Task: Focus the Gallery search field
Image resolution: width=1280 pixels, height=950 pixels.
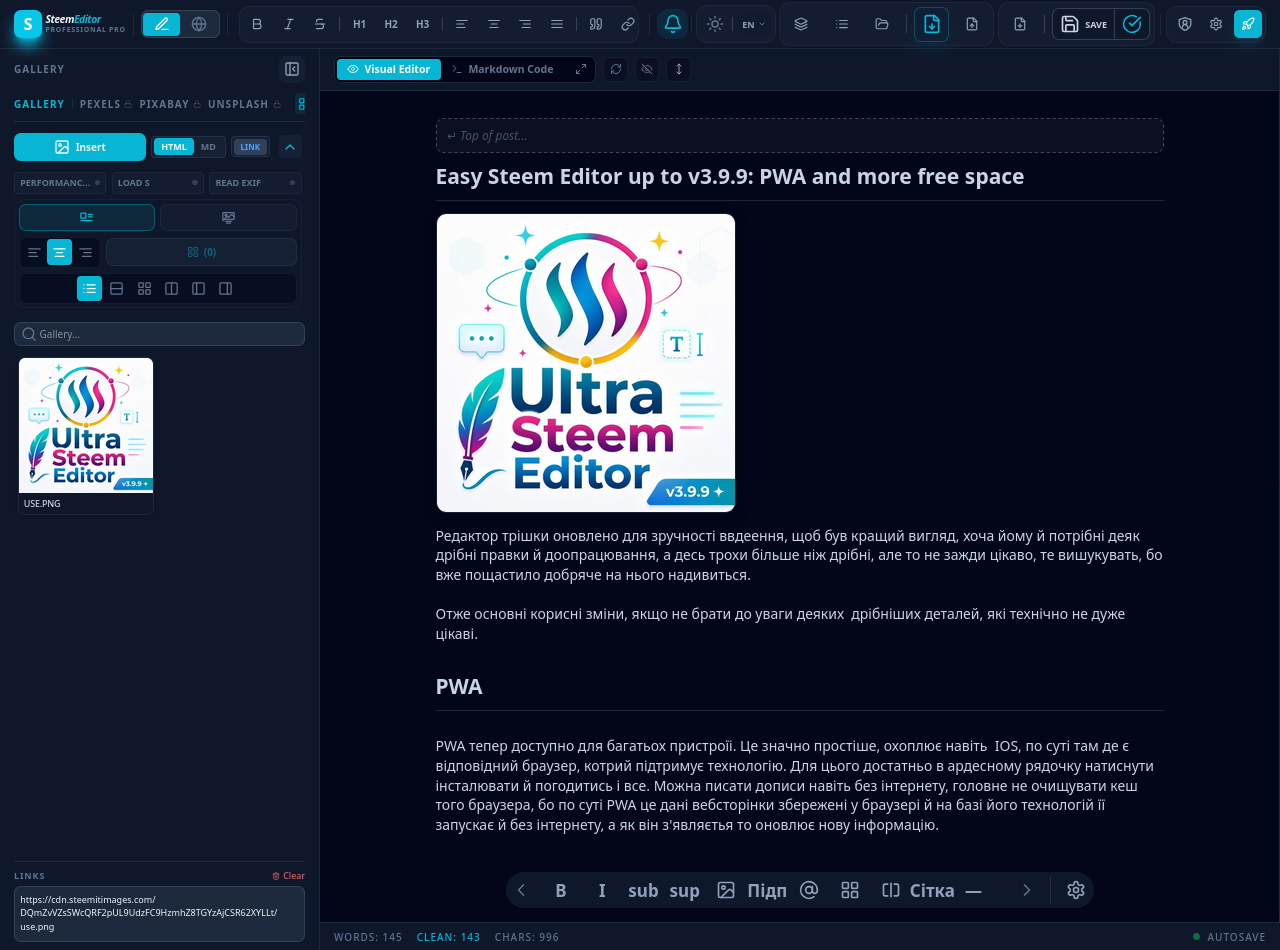Action: (159, 334)
